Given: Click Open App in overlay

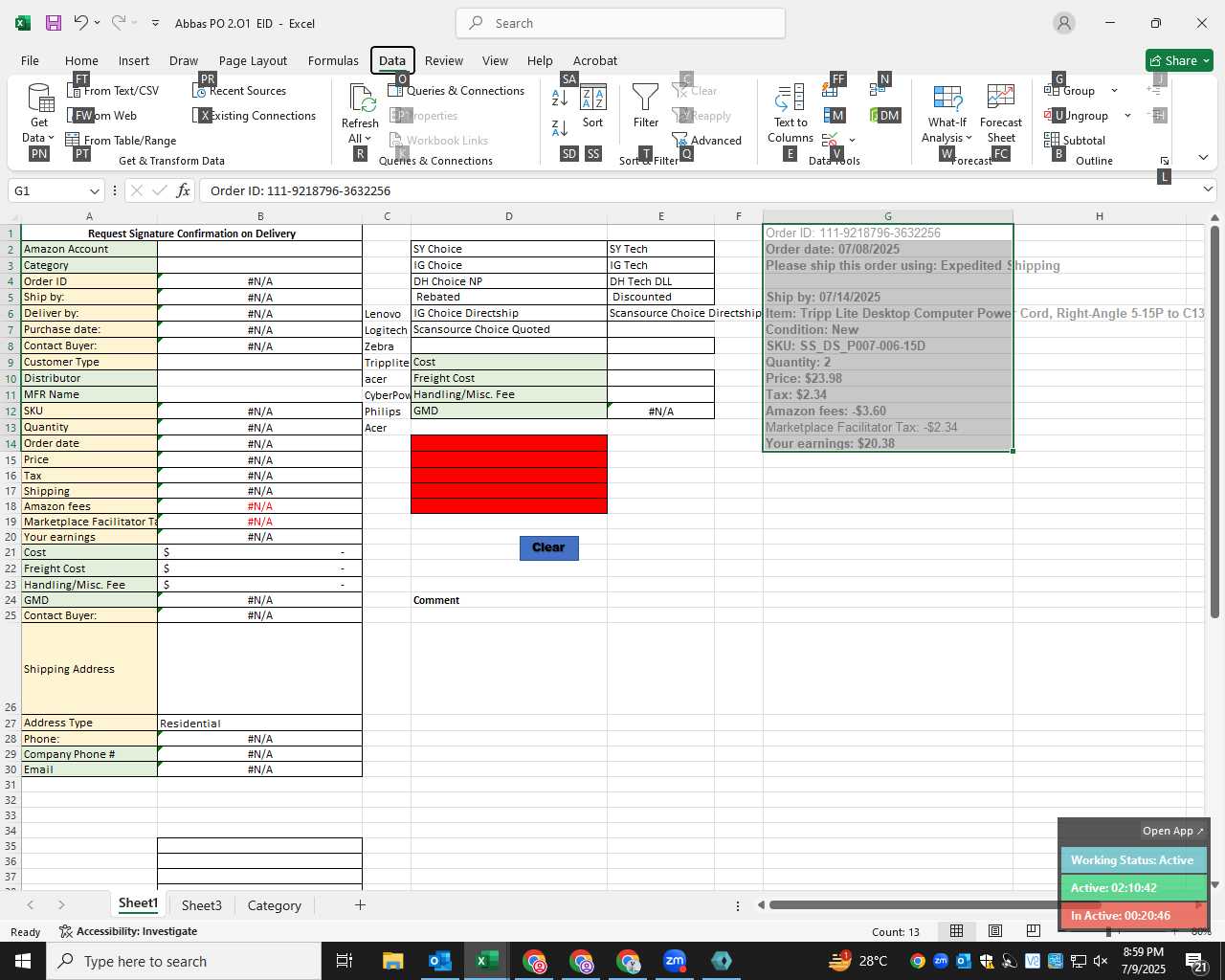Looking at the screenshot, I should tap(1172, 831).
